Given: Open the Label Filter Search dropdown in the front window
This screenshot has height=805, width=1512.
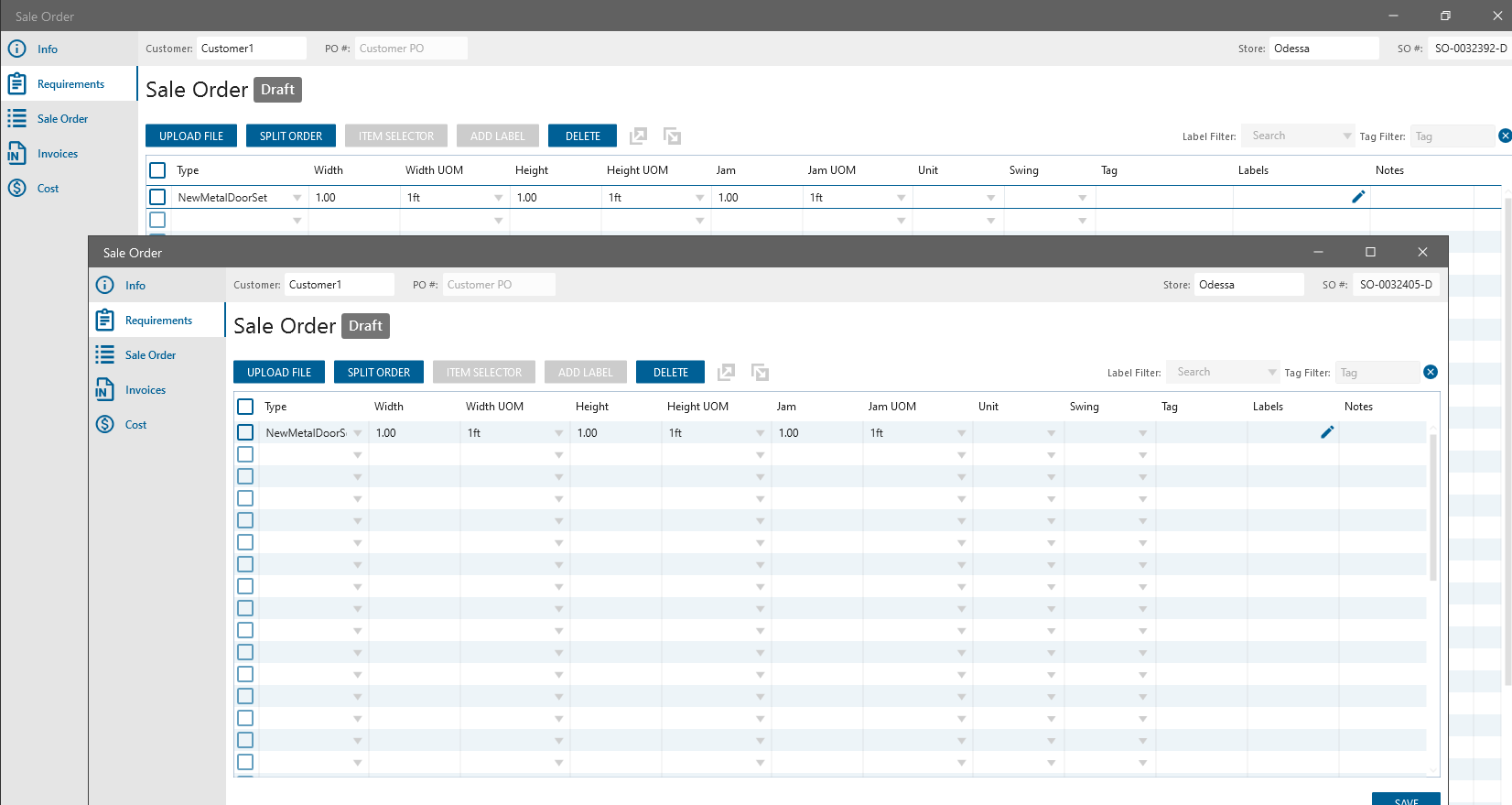Looking at the screenshot, I should tap(1271, 372).
